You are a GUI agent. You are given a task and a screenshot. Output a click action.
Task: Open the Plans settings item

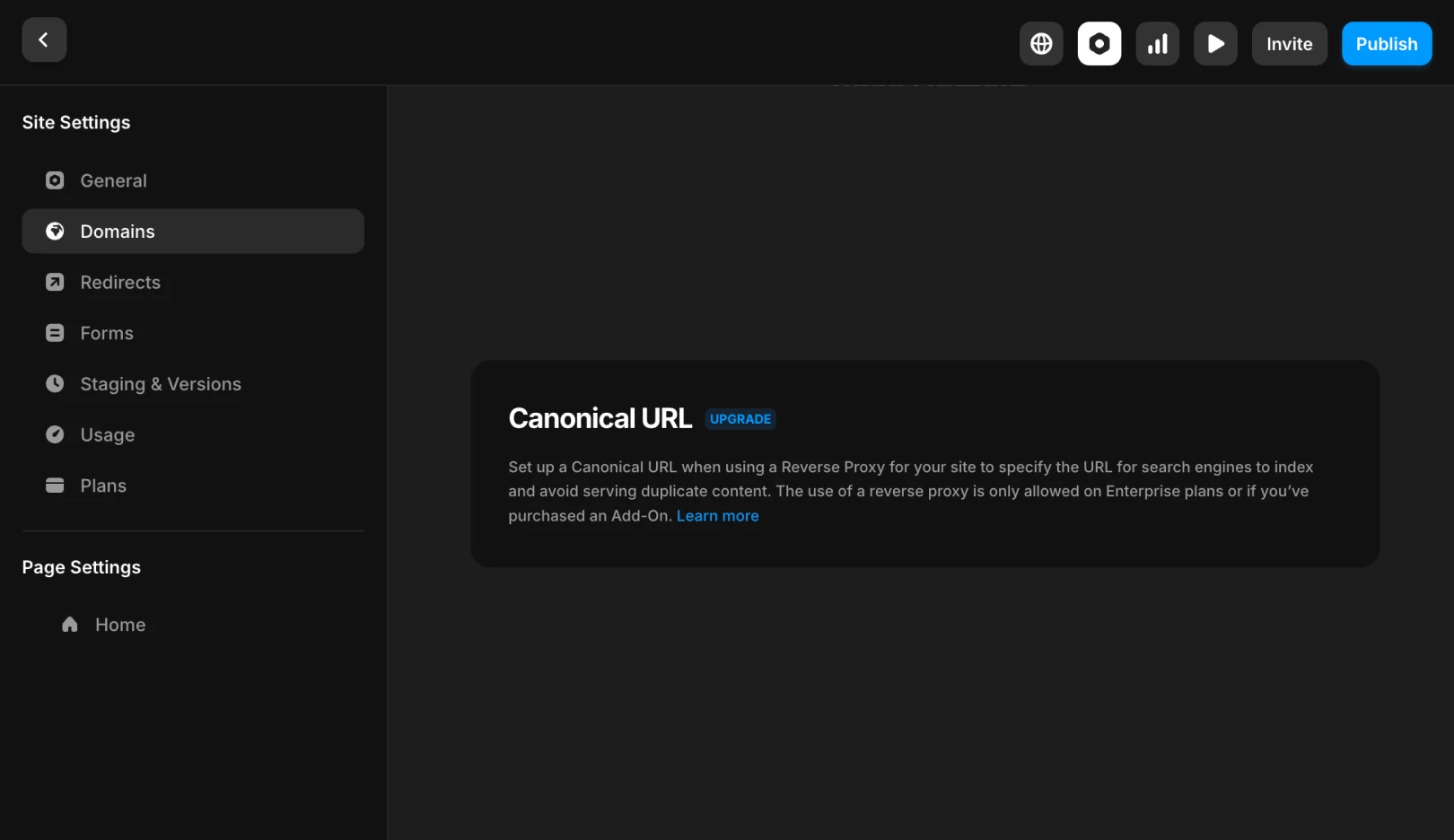[x=193, y=486]
